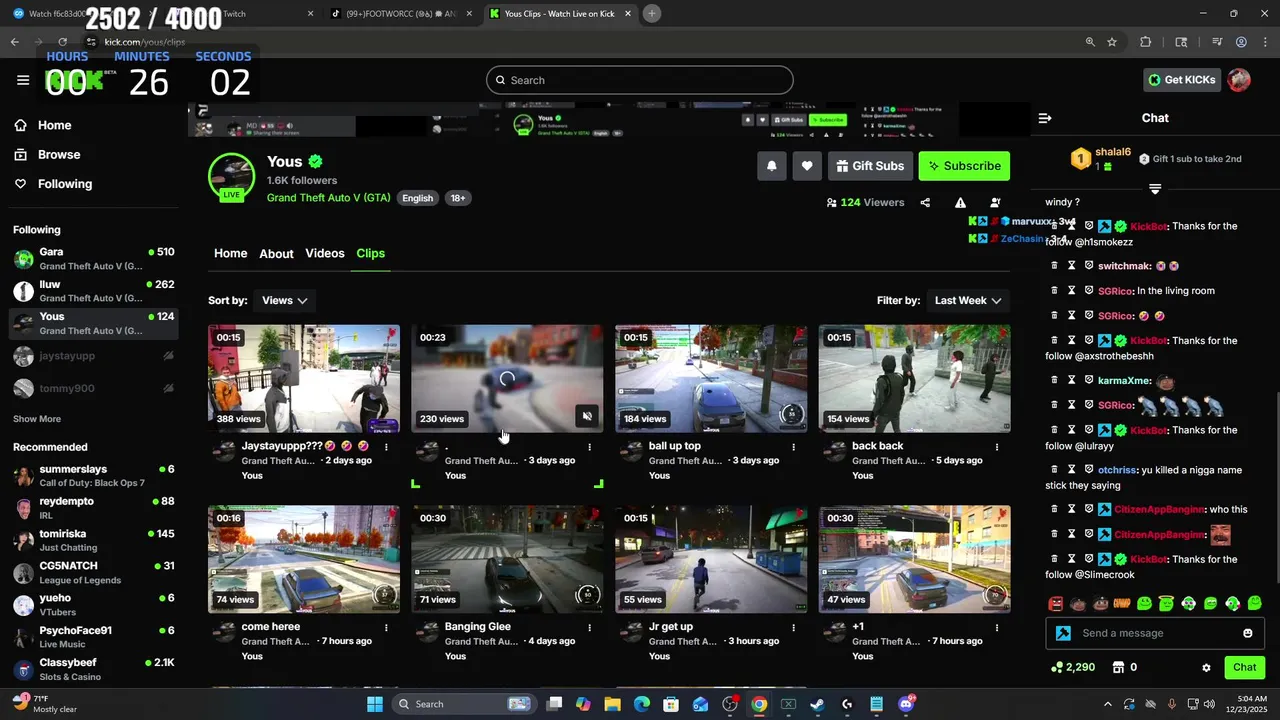Select the chat identity badge in message box

(1063, 633)
